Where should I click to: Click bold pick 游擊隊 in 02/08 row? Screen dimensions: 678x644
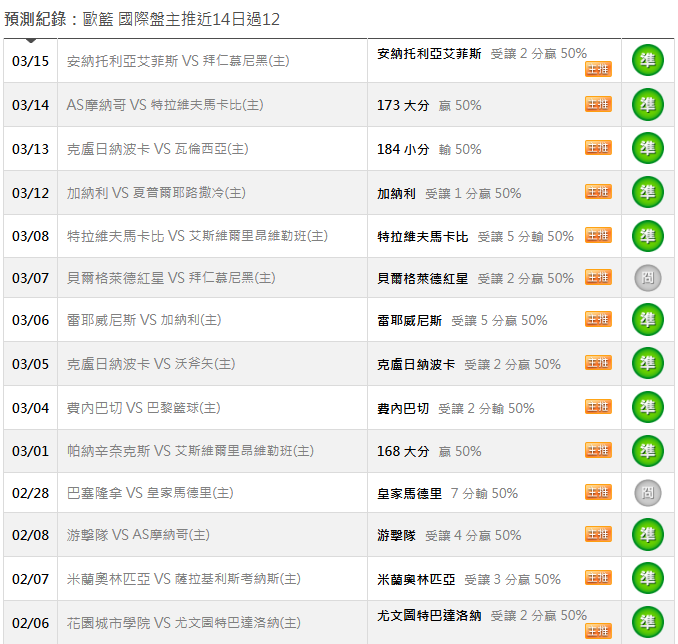point(397,535)
